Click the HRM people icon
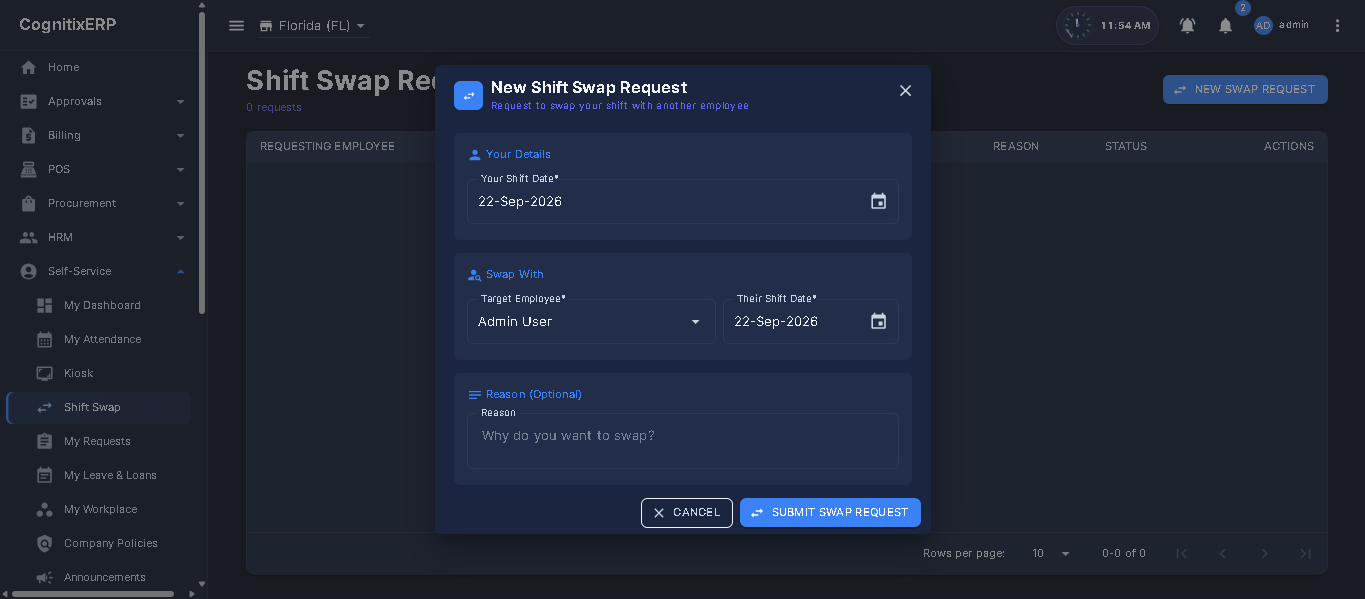Image resolution: width=1365 pixels, height=599 pixels. pos(29,237)
